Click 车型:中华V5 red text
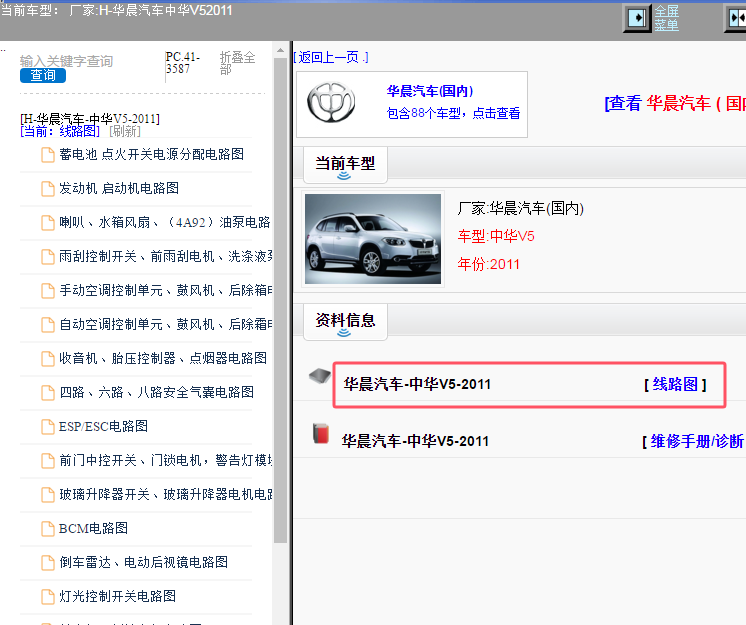Viewport: 746px width, 625px height. pos(496,236)
